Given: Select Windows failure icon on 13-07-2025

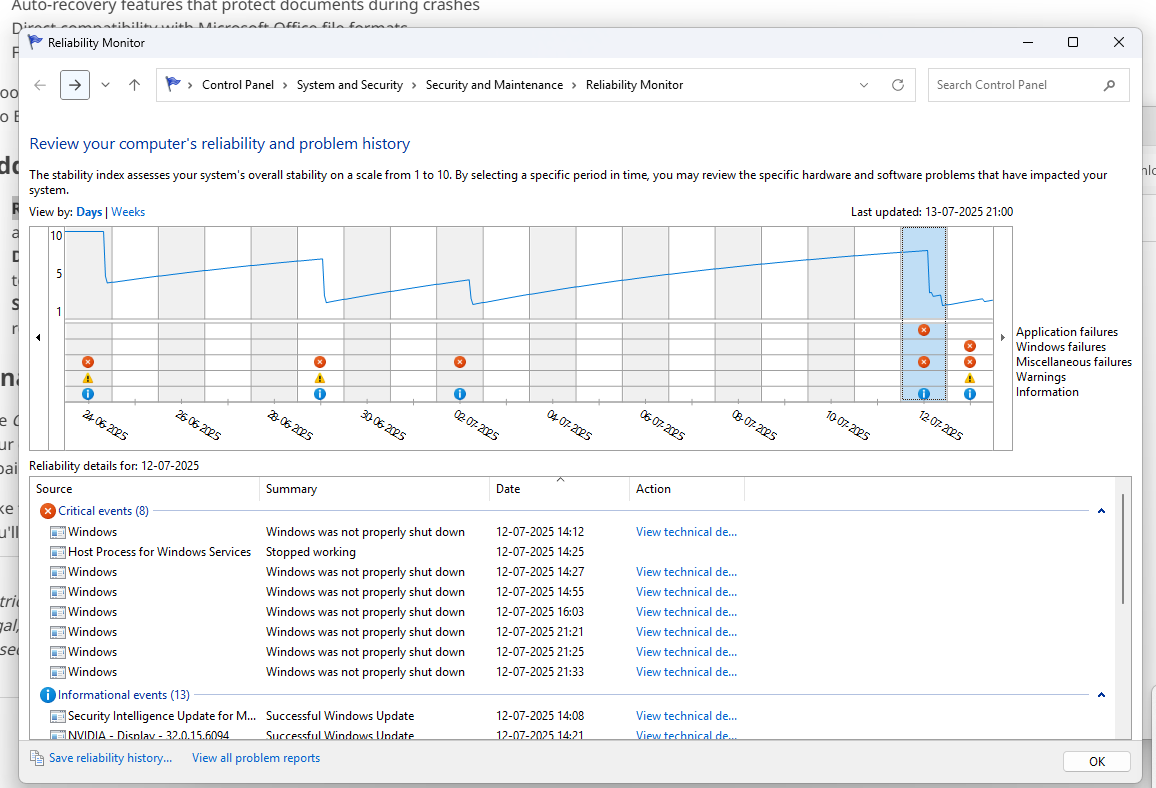Looking at the screenshot, I should pos(969,346).
